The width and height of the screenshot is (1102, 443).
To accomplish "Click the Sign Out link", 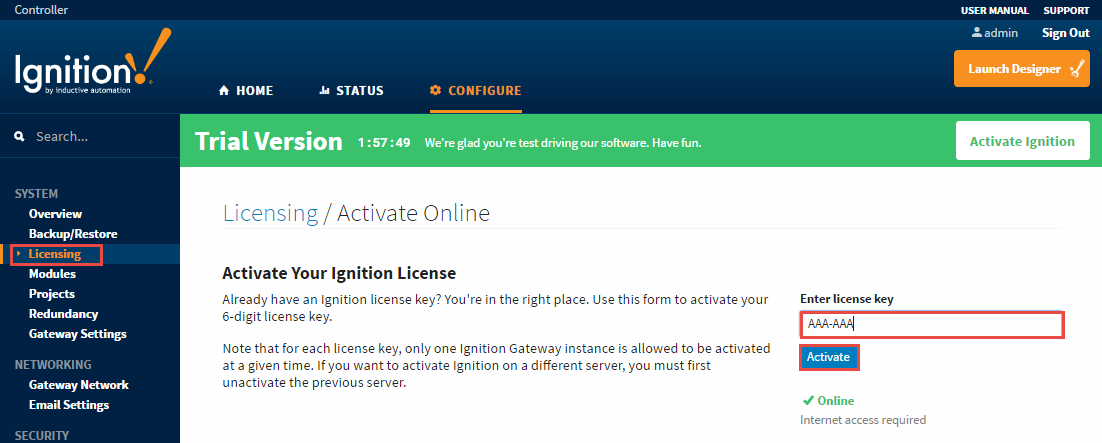I will click(x=1065, y=33).
